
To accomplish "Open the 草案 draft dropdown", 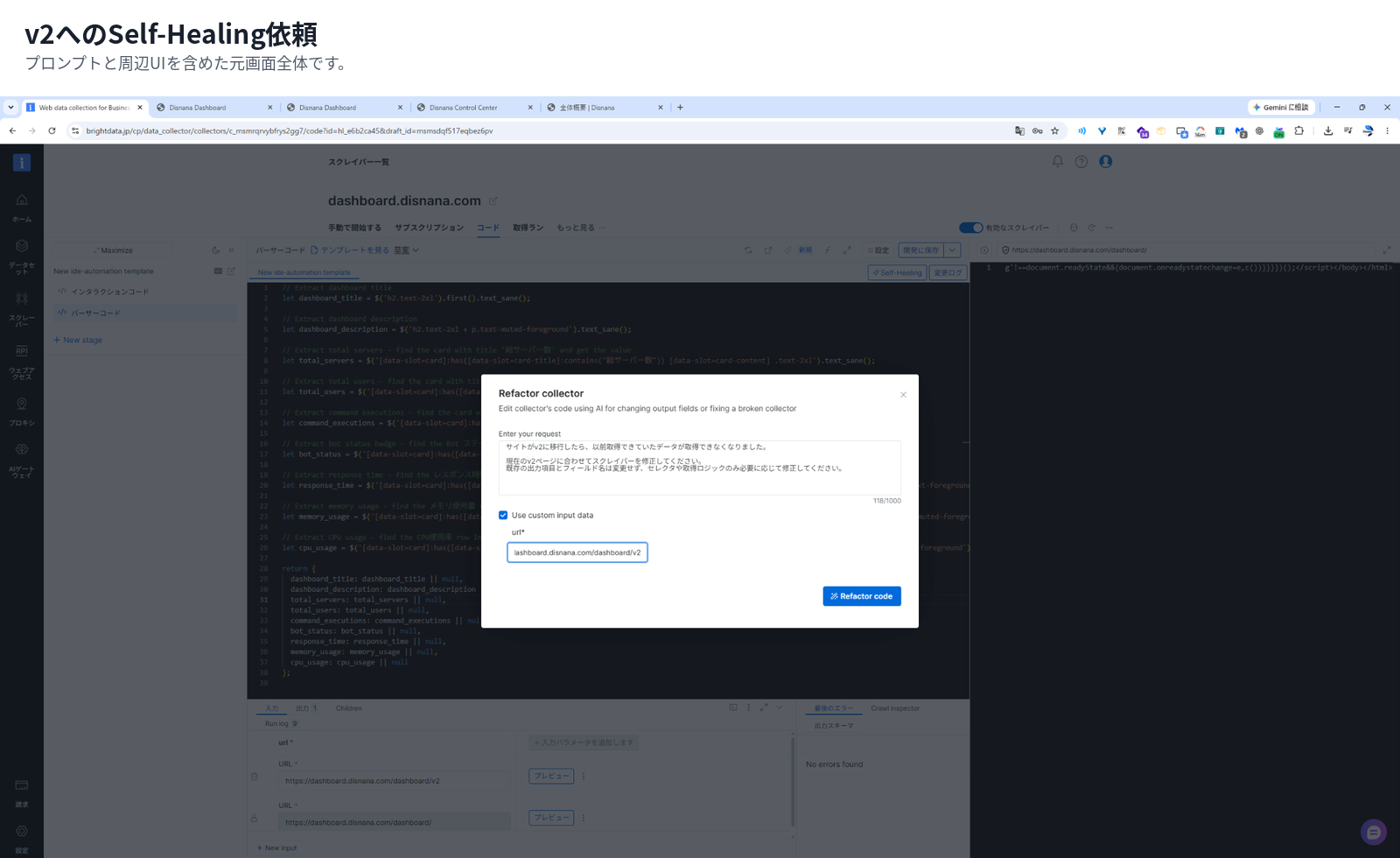I will point(406,250).
